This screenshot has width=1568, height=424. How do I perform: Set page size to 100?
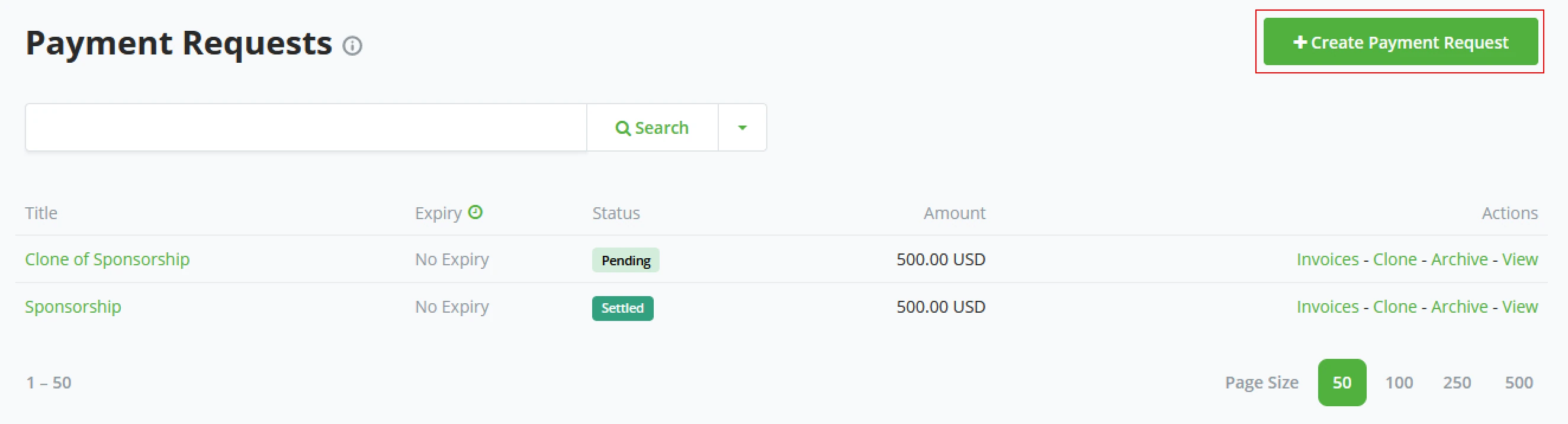point(1399,383)
